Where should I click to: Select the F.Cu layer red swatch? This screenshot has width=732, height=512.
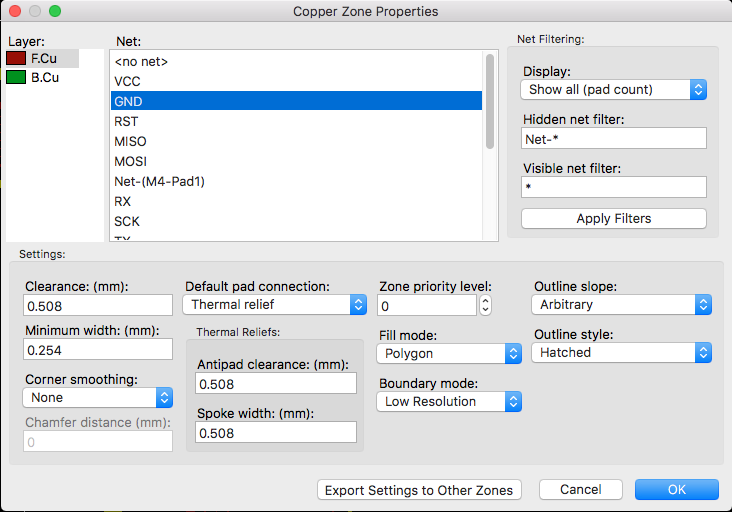pos(17,59)
